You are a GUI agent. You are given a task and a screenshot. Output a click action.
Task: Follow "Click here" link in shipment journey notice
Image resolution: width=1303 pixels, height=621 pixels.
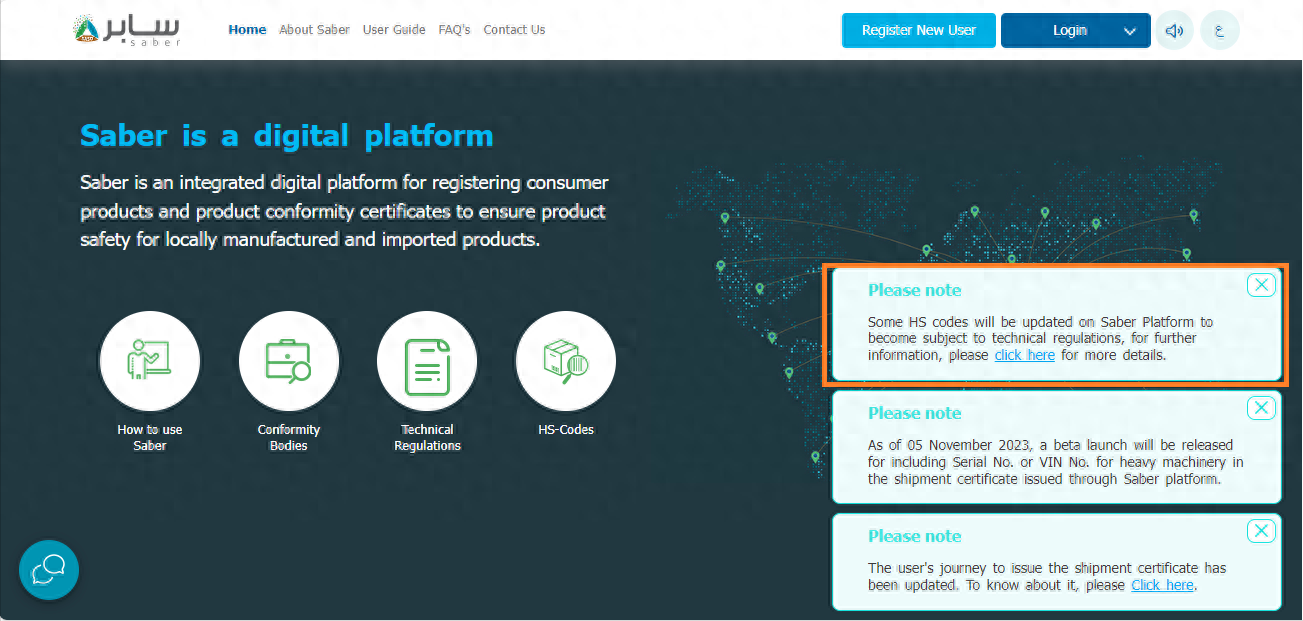tap(1162, 585)
